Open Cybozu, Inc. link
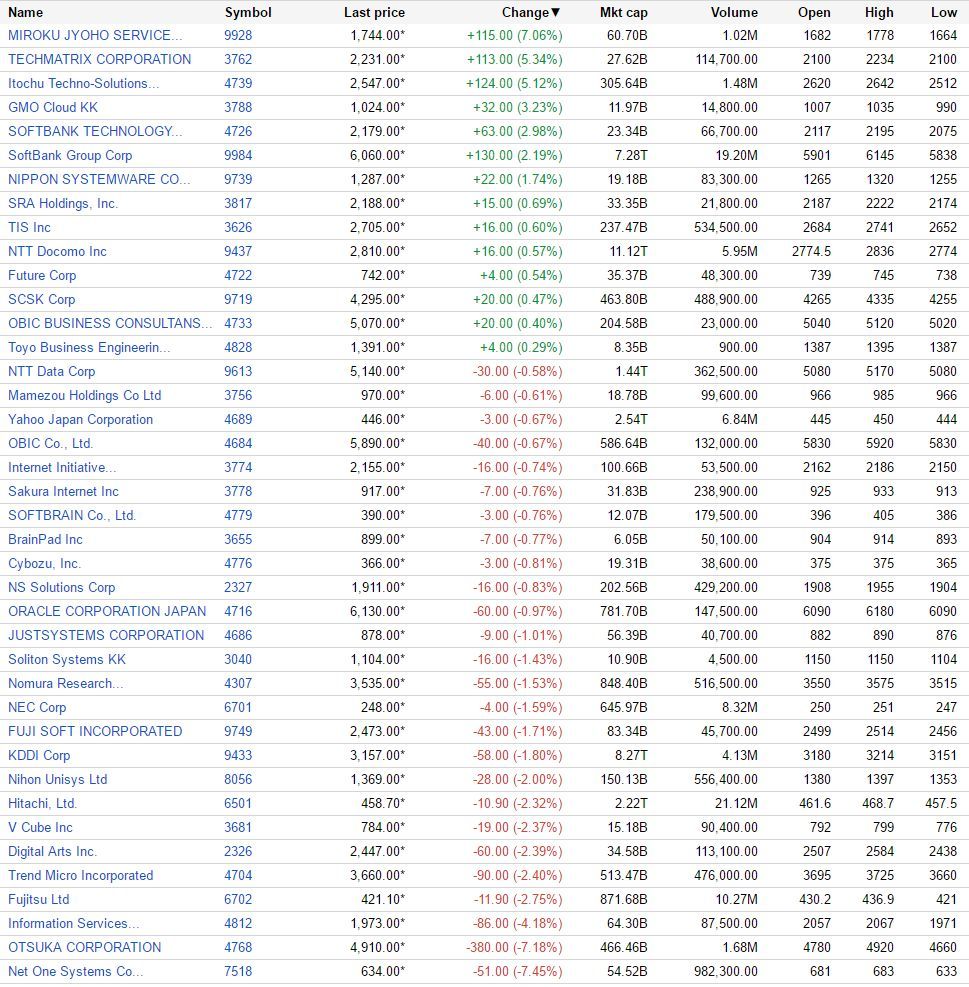This screenshot has width=969, height=987. pos(44,563)
